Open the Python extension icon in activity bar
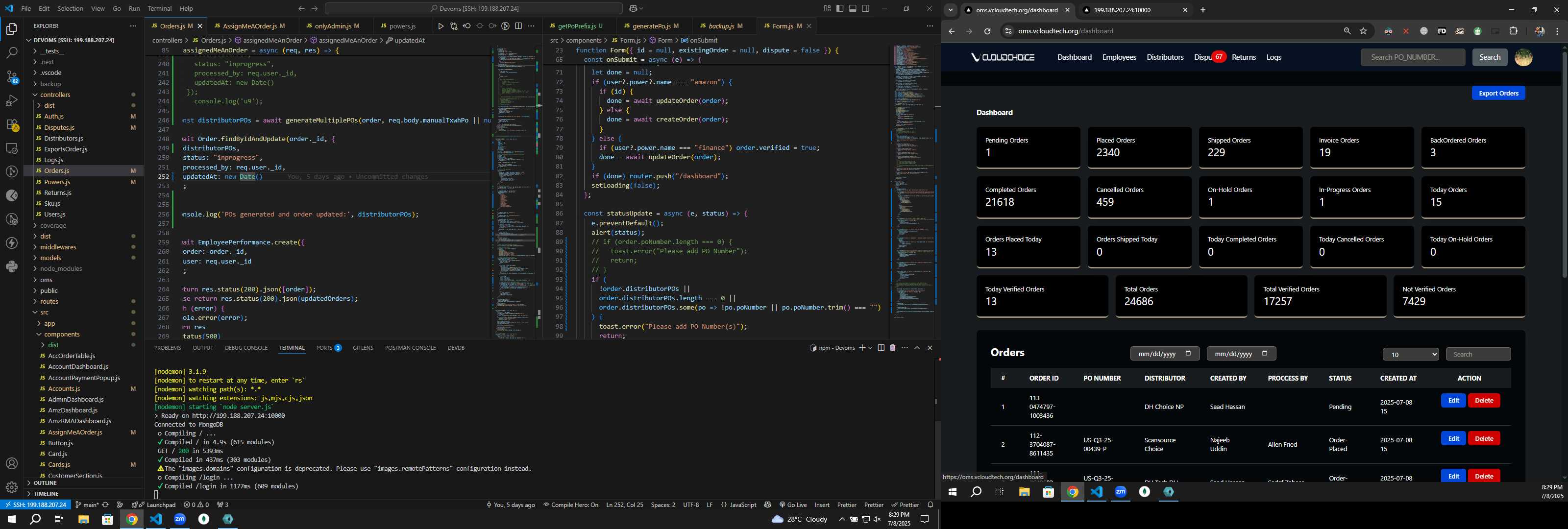Screen dimensions: 1568x529 click(12, 266)
